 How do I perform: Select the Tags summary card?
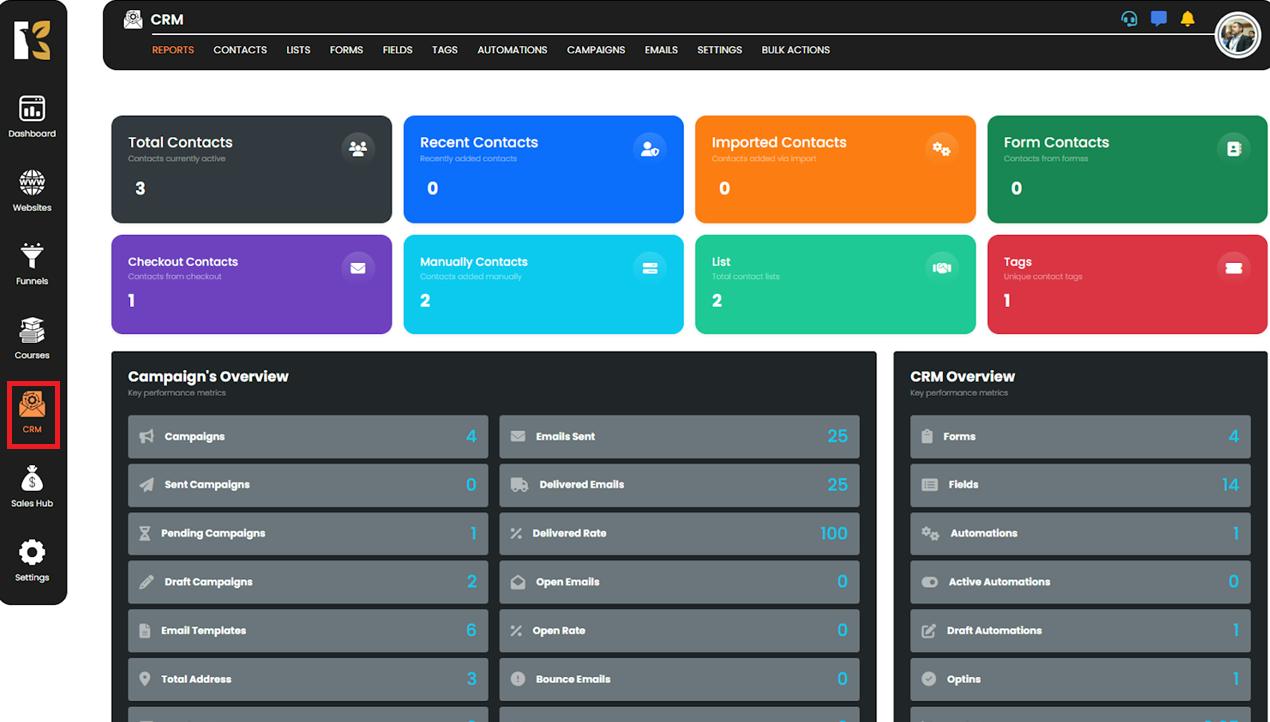(1127, 284)
